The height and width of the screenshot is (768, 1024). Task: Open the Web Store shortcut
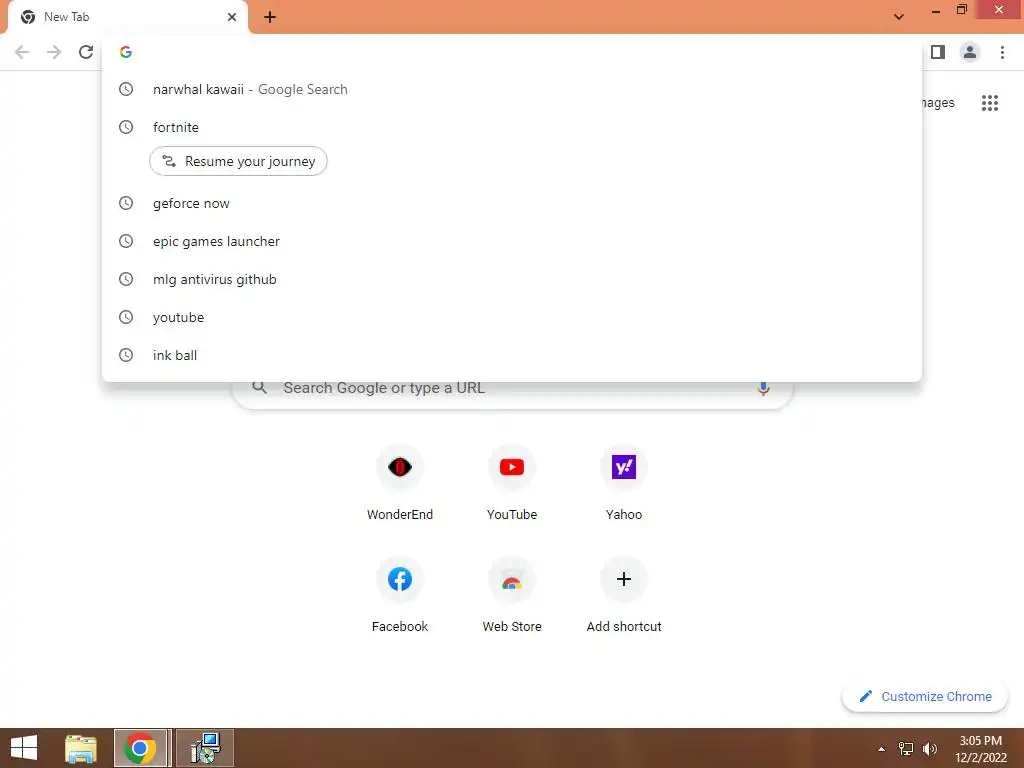click(512, 595)
